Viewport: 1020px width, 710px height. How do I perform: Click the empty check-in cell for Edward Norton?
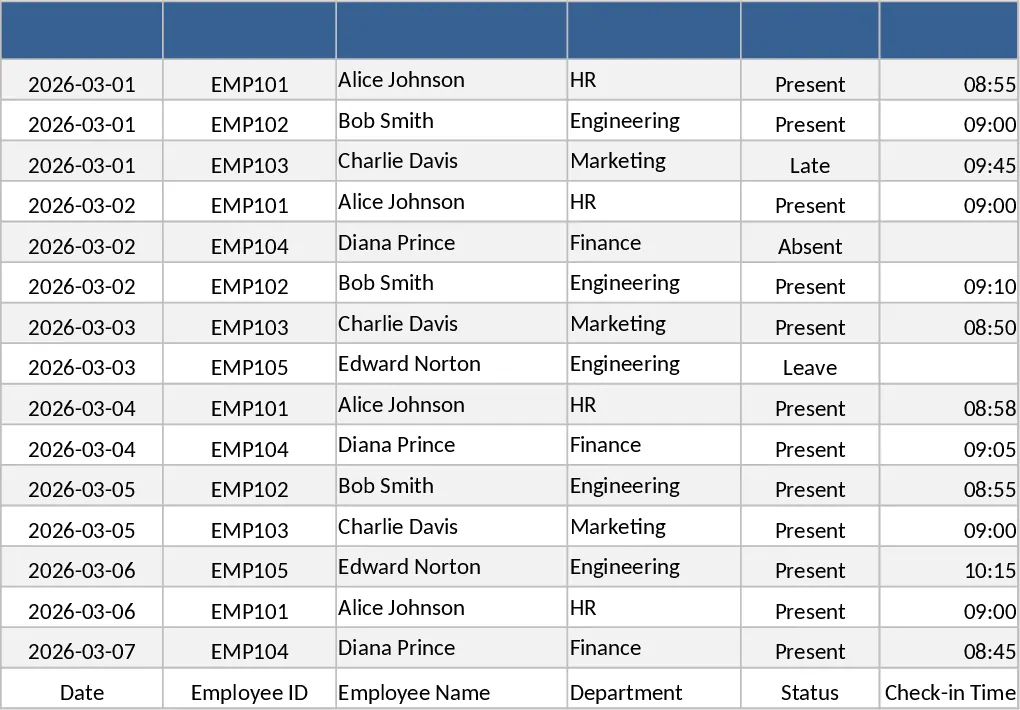click(949, 364)
